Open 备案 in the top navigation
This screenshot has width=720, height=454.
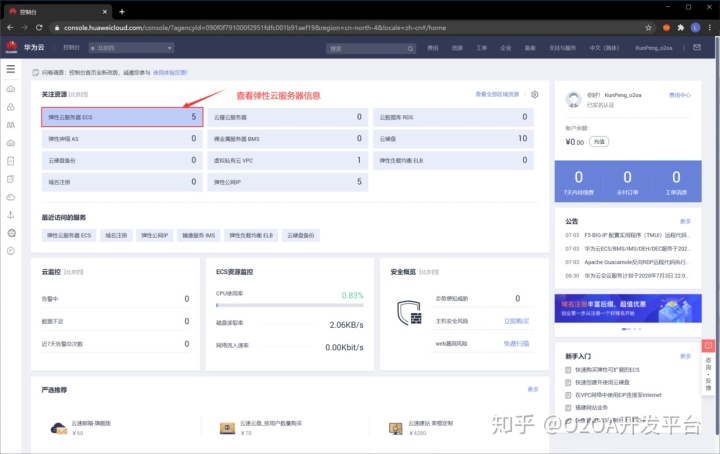(530, 48)
